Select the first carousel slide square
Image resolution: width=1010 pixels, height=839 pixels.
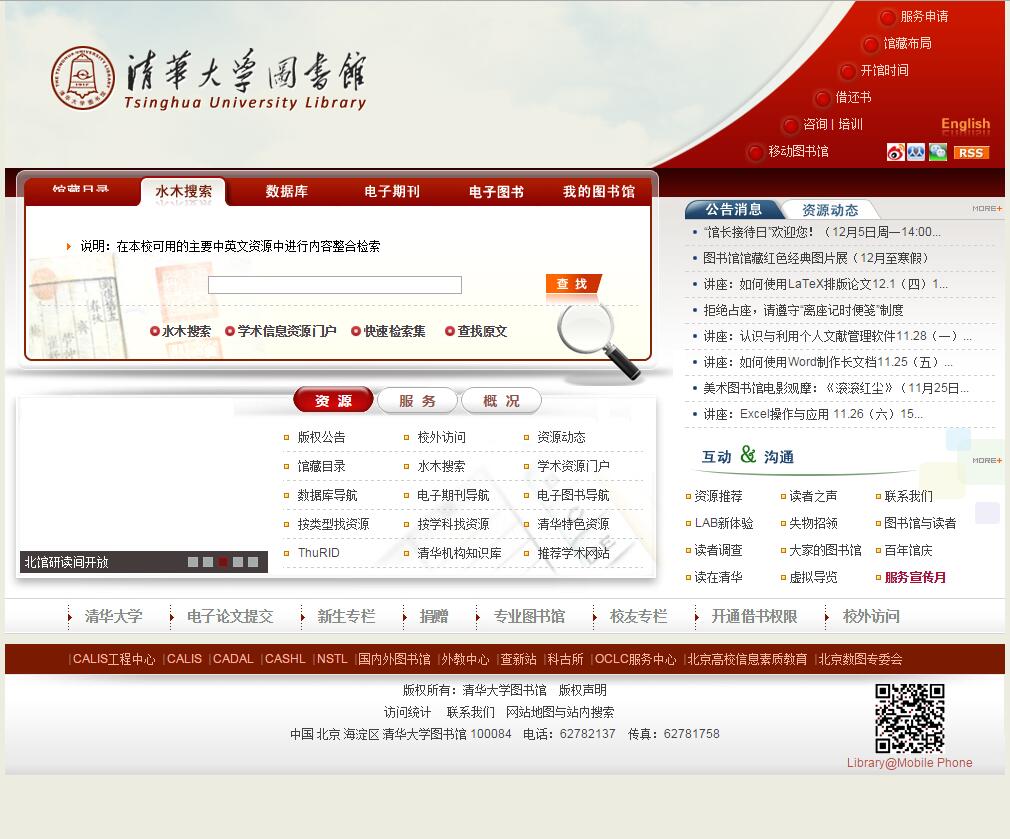[x=193, y=562]
